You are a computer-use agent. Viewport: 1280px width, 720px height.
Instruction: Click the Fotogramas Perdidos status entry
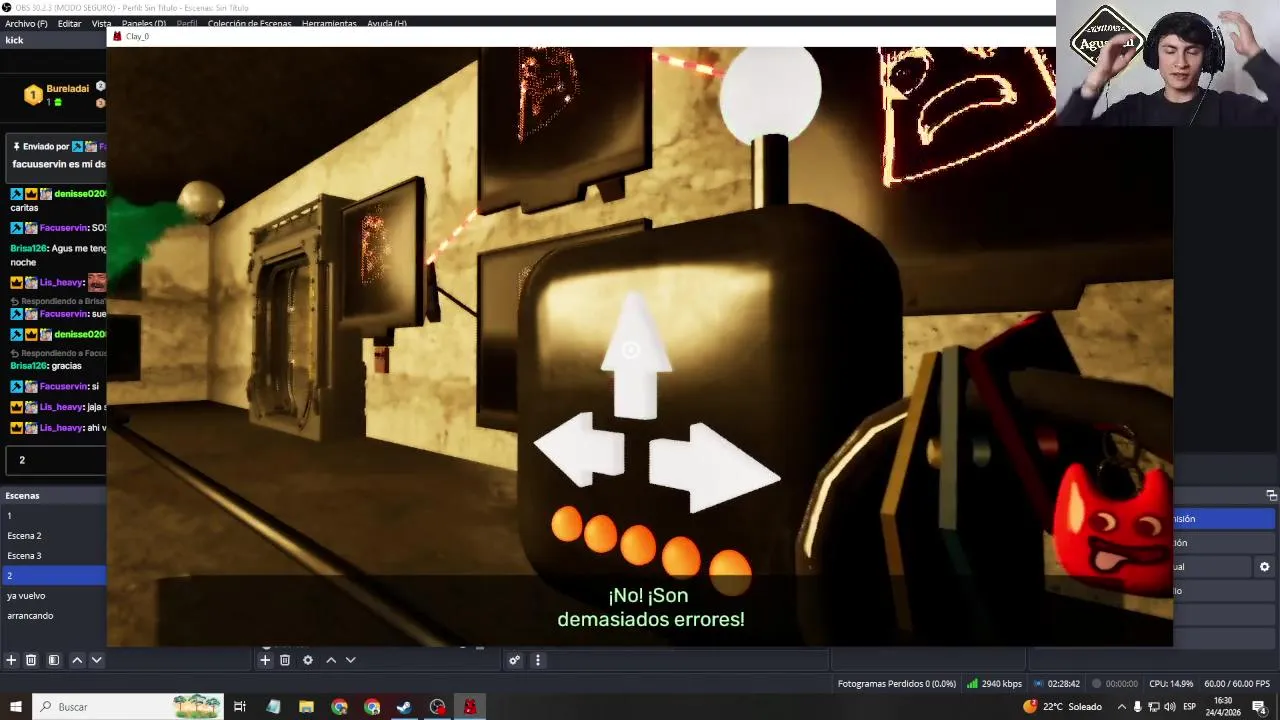(x=896, y=684)
